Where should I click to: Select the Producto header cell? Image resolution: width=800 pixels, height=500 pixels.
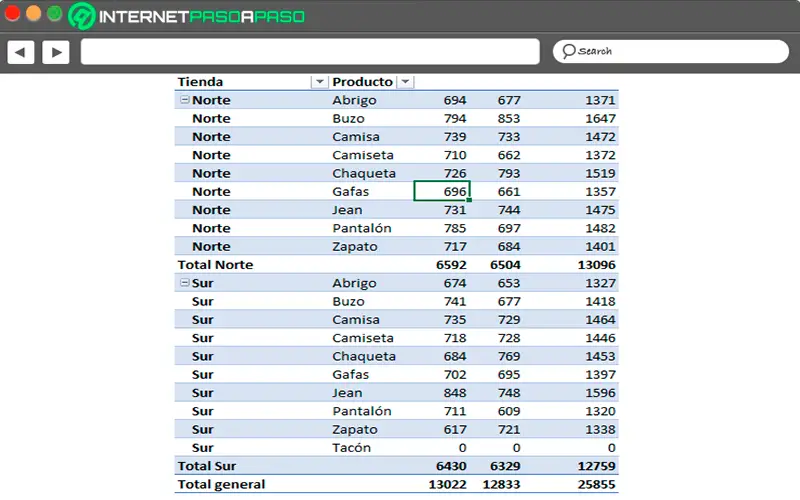point(362,82)
